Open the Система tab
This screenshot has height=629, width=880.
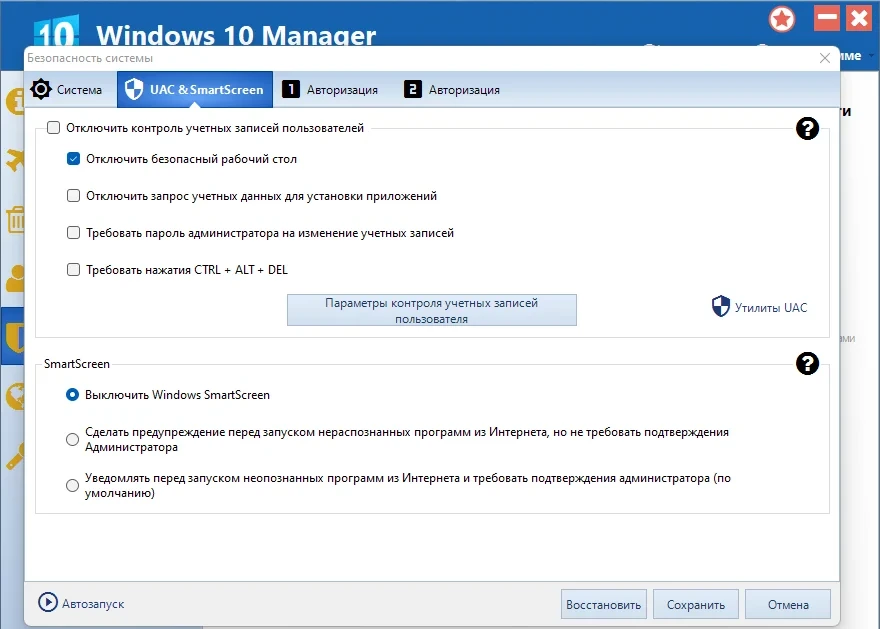pos(67,90)
